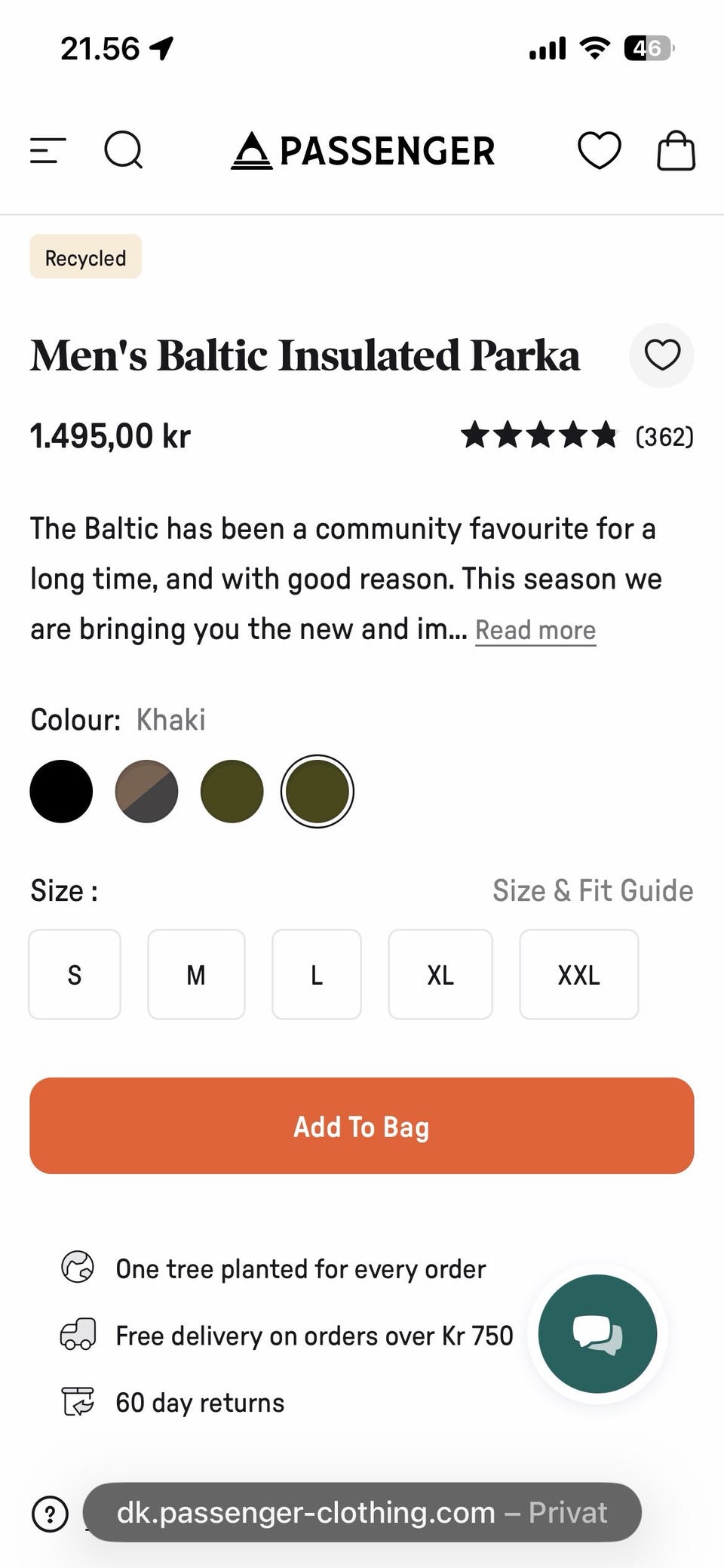Tap the five-star rating reviews
This screenshot has width=724, height=1568.
[x=577, y=436]
